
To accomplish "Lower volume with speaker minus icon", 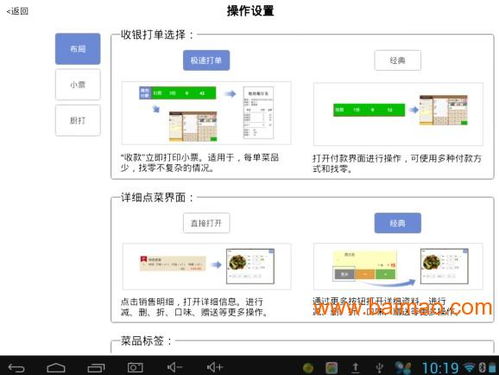I will (x=175, y=367).
